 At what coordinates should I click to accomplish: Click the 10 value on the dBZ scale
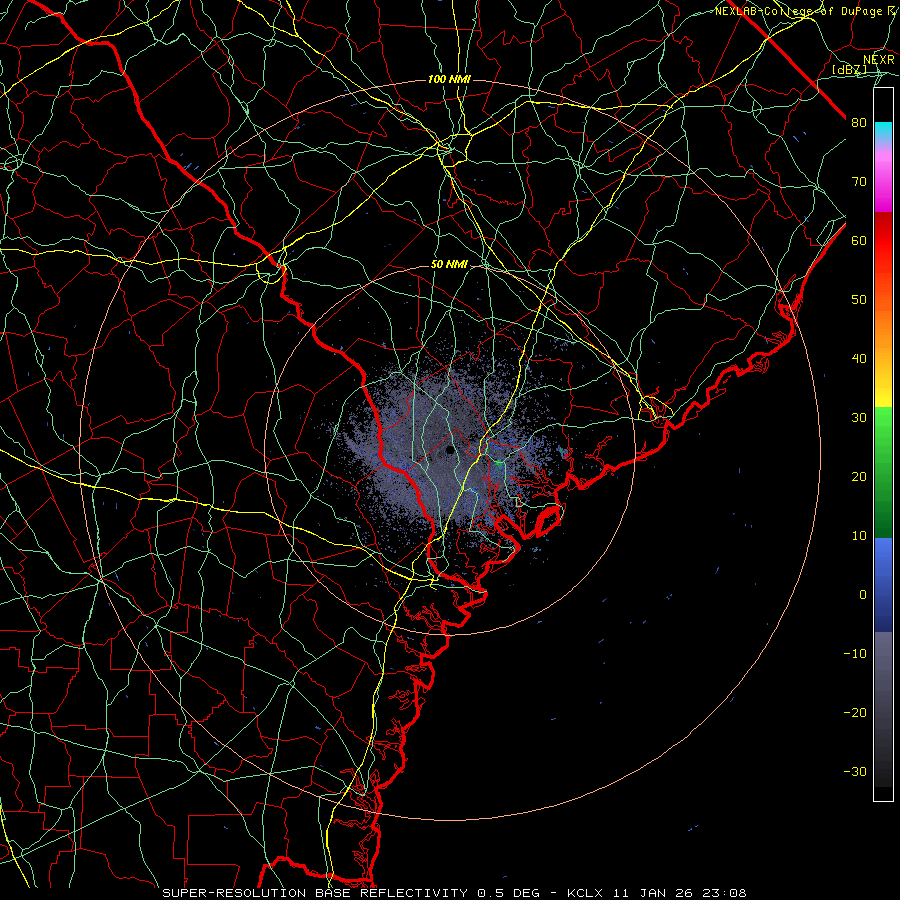tap(859, 536)
